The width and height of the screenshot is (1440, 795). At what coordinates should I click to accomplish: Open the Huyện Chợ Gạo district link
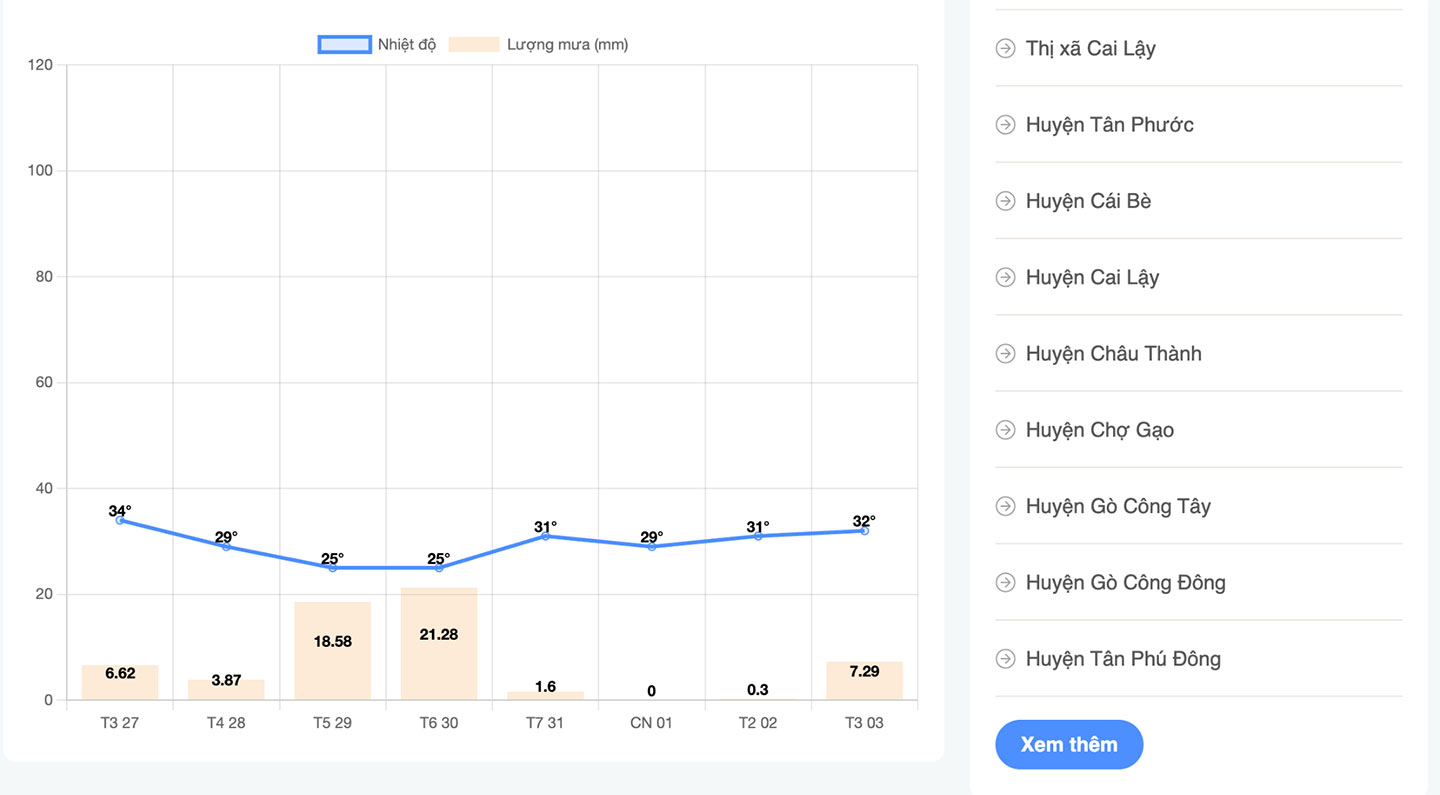click(1099, 430)
